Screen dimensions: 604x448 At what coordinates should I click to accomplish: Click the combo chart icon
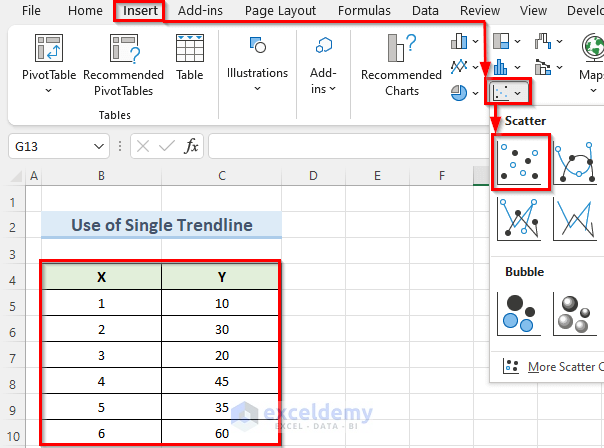coord(543,67)
